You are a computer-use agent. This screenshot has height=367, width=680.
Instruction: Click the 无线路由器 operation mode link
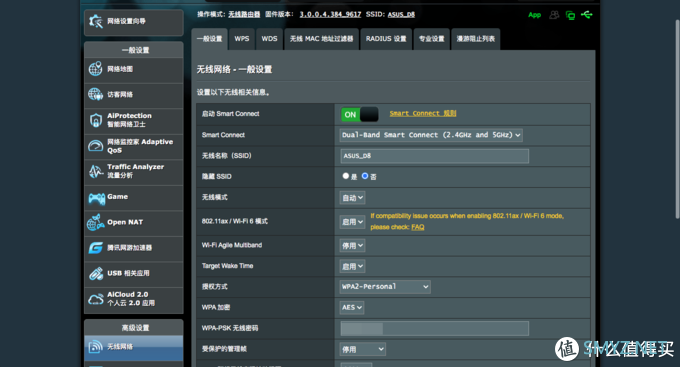244,14
